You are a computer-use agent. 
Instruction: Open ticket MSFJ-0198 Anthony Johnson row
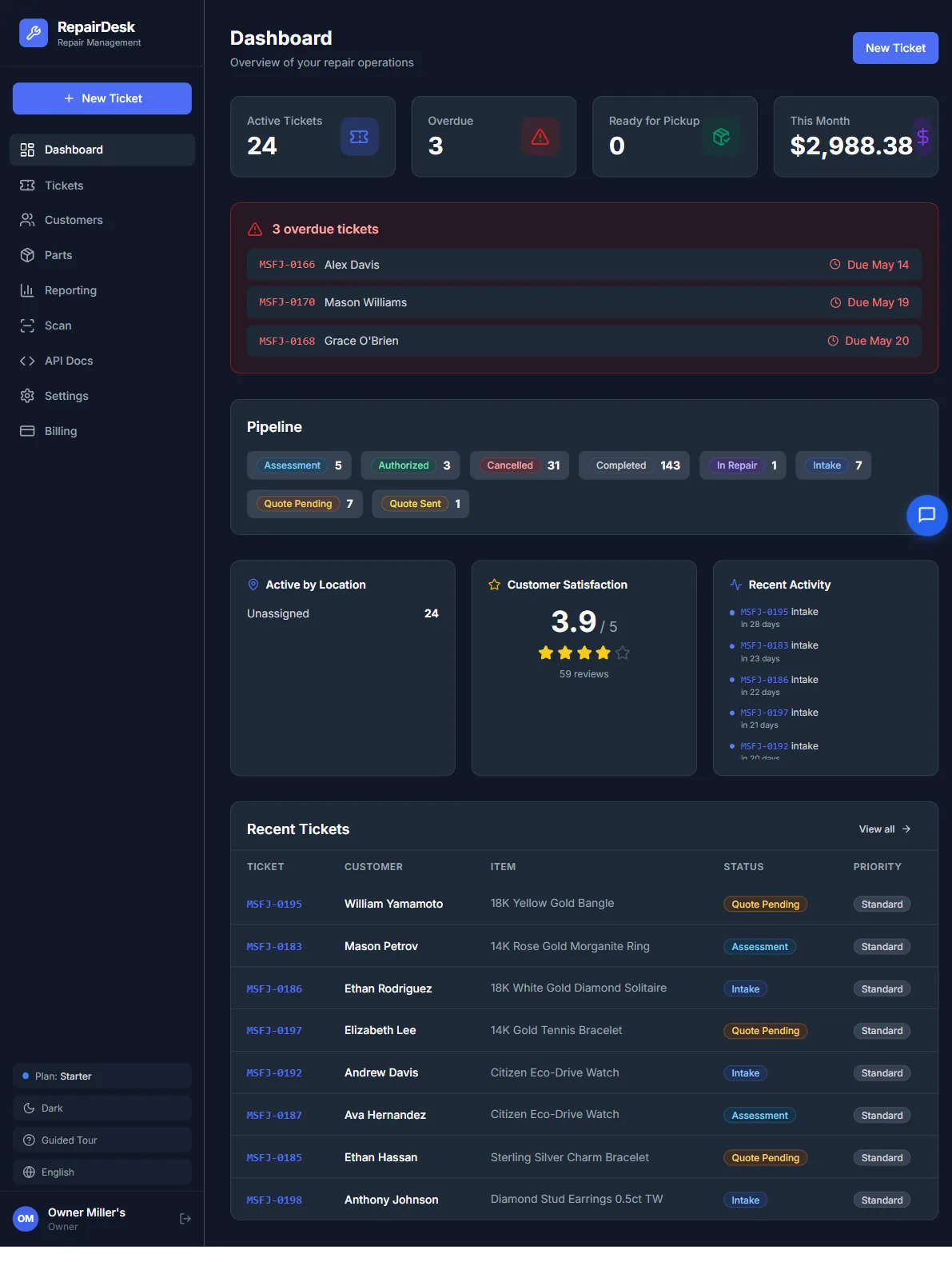pos(584,1200)
